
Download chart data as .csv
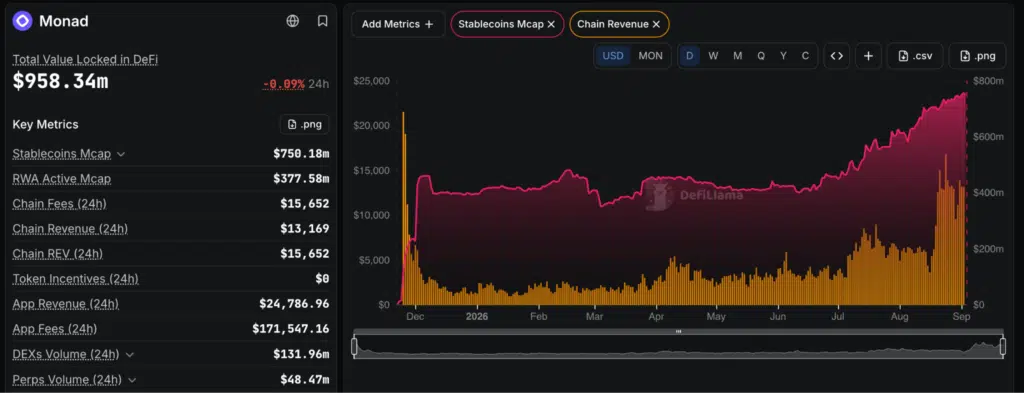pos(915,55)
